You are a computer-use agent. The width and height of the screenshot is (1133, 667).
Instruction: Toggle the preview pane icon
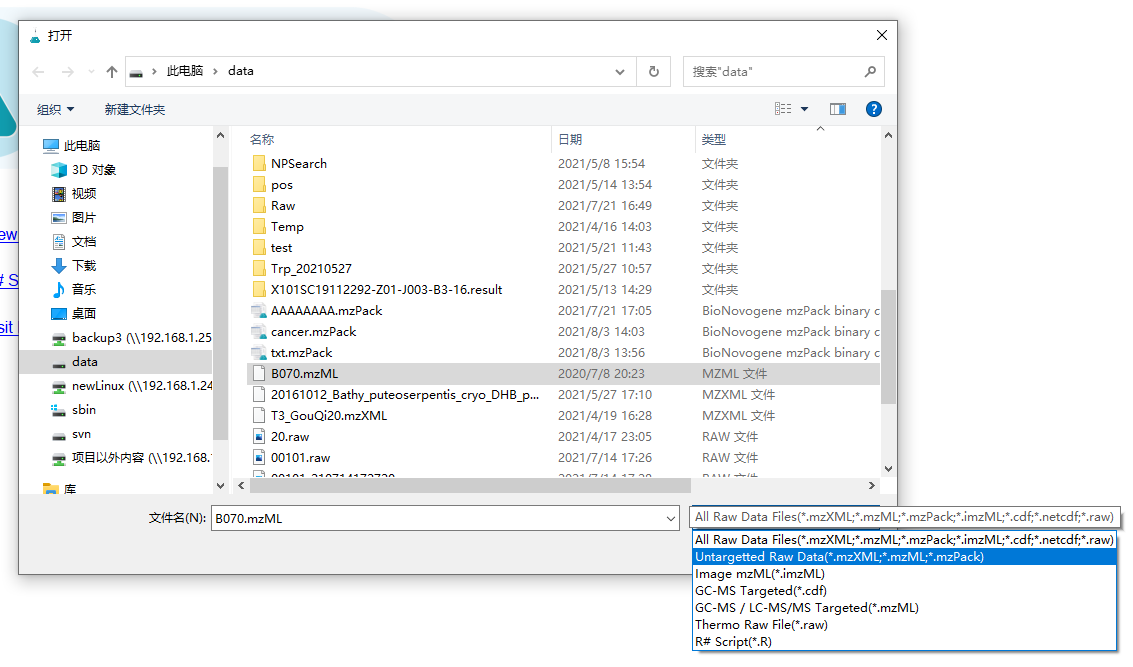[838, 109]
